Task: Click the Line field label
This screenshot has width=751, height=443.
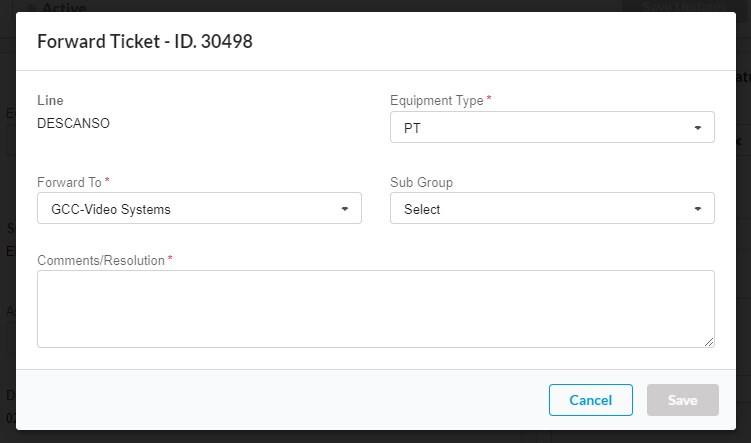Action: click(50, 101)
